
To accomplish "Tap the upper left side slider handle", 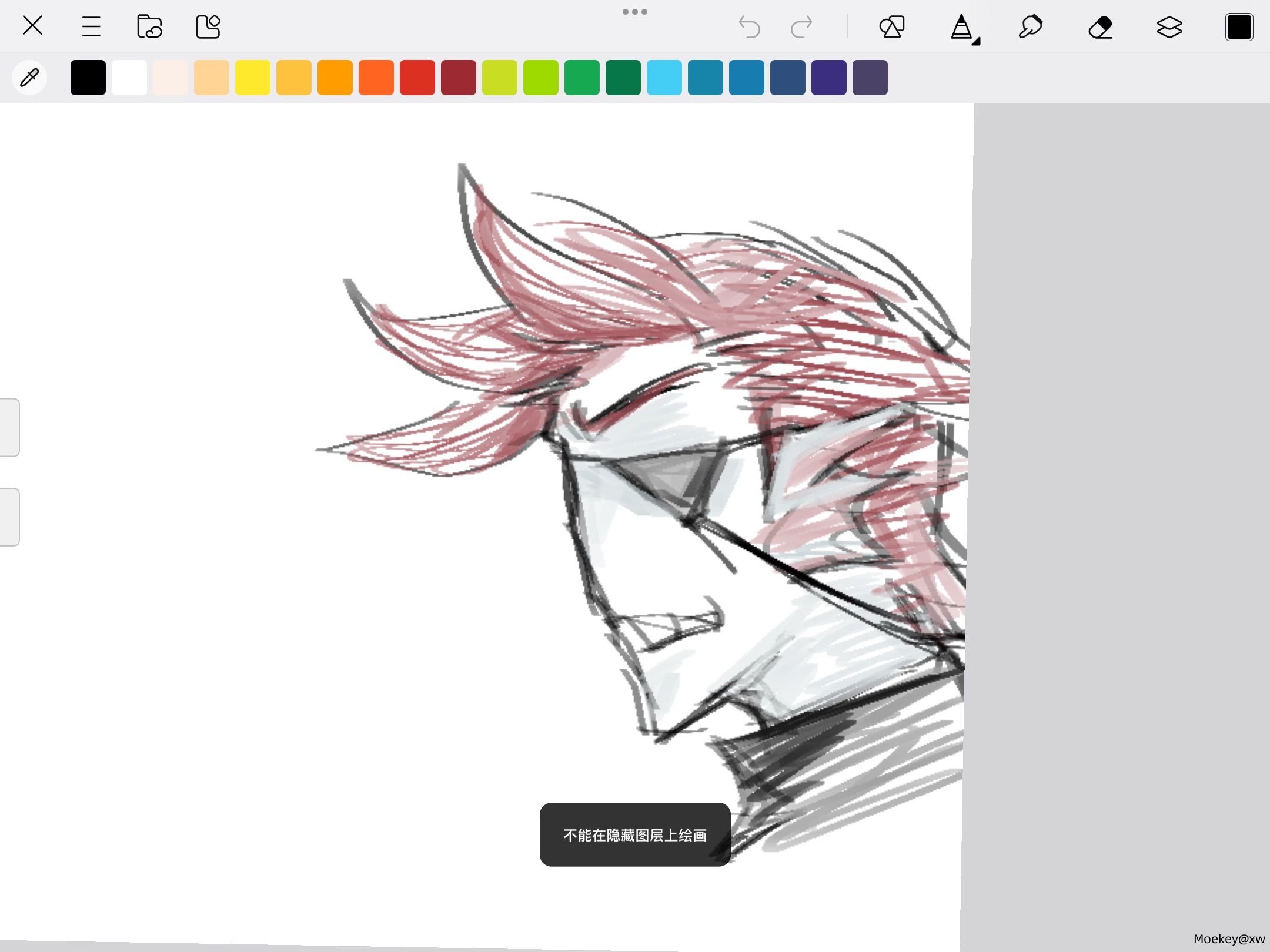I will coord(9,427).
